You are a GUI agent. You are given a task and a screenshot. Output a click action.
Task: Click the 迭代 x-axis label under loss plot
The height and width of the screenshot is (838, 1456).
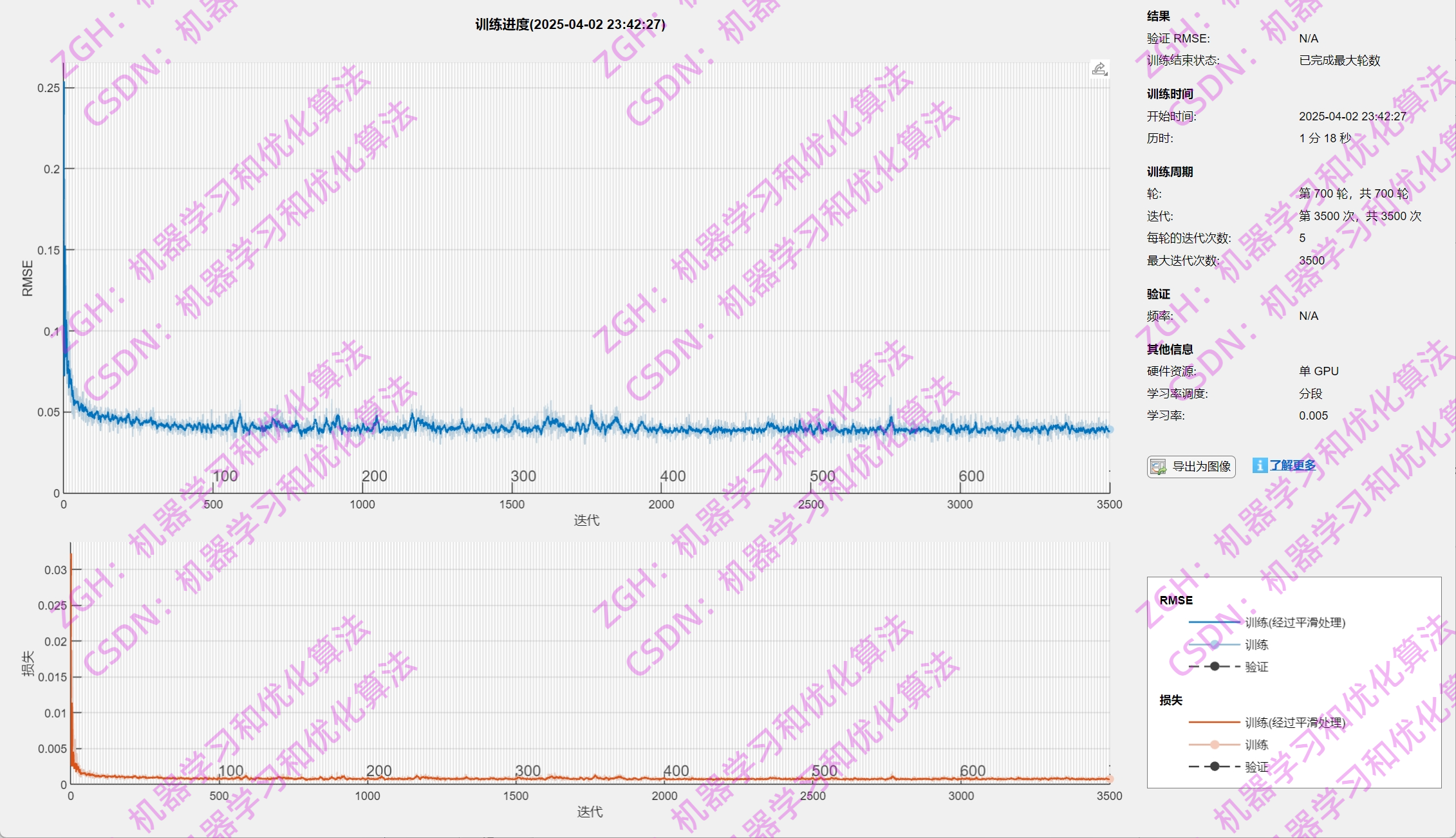click(590, 812)
